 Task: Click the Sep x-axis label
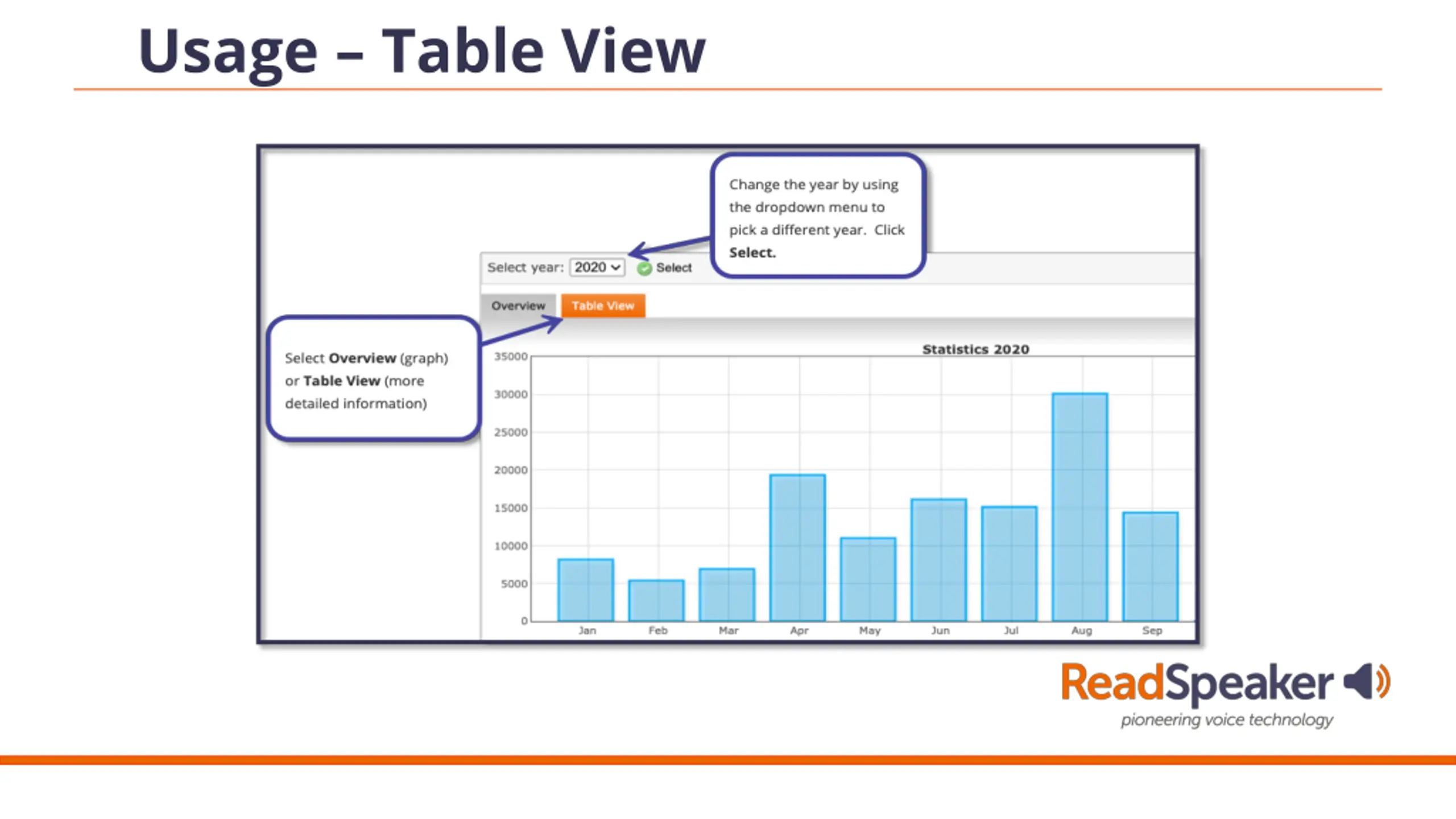click(x=1152, y=630)
